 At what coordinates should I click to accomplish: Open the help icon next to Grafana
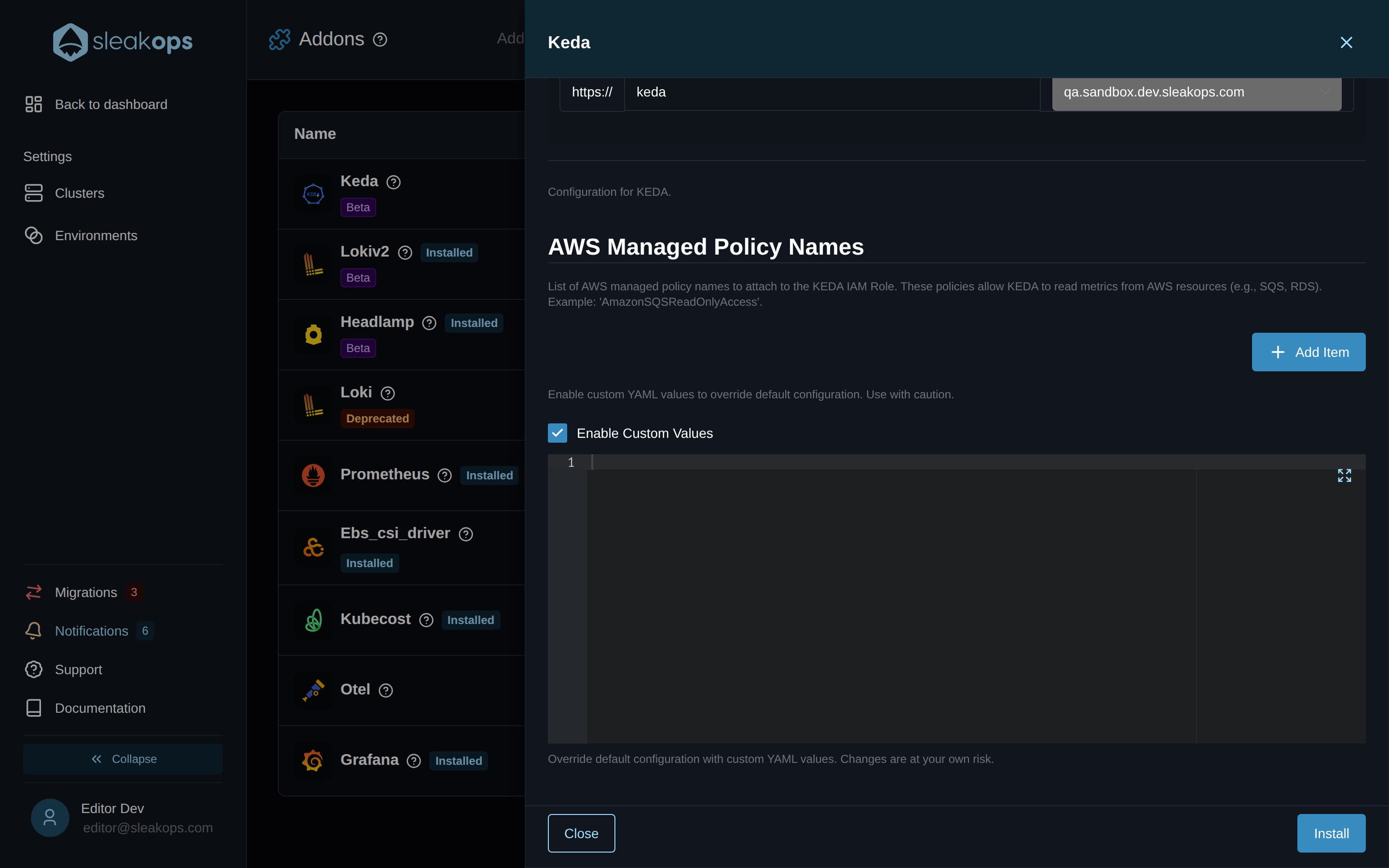(x=414, y=760)
